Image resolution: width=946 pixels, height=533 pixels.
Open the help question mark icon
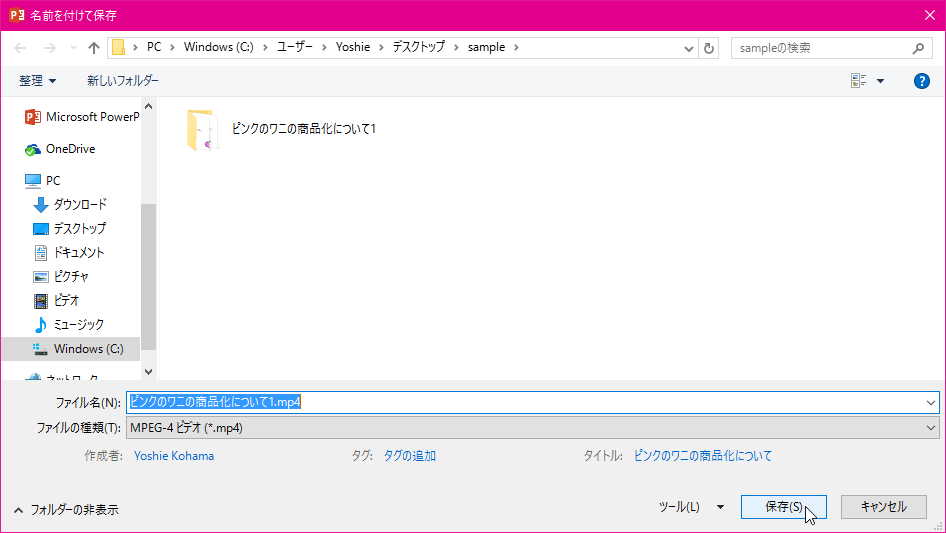pyautogui.click(x=921, y=81)
